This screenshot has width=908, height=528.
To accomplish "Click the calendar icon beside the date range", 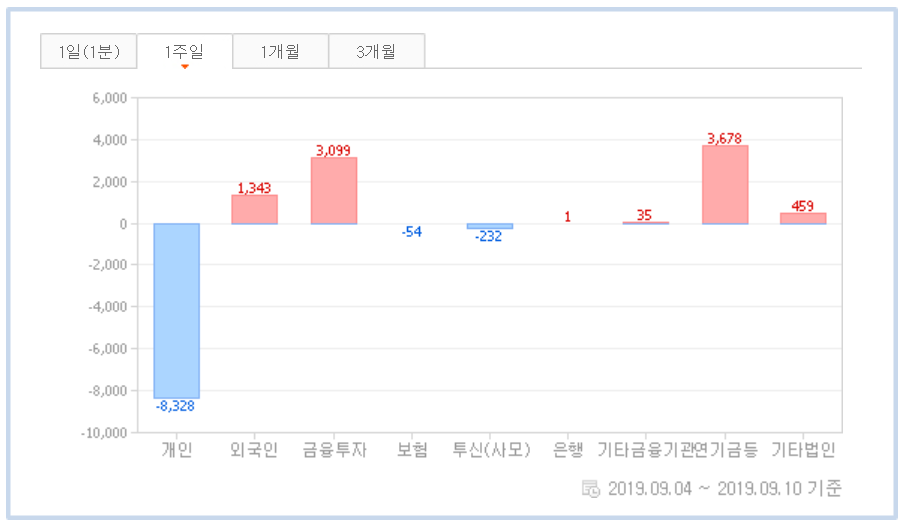I will [591, 489].
